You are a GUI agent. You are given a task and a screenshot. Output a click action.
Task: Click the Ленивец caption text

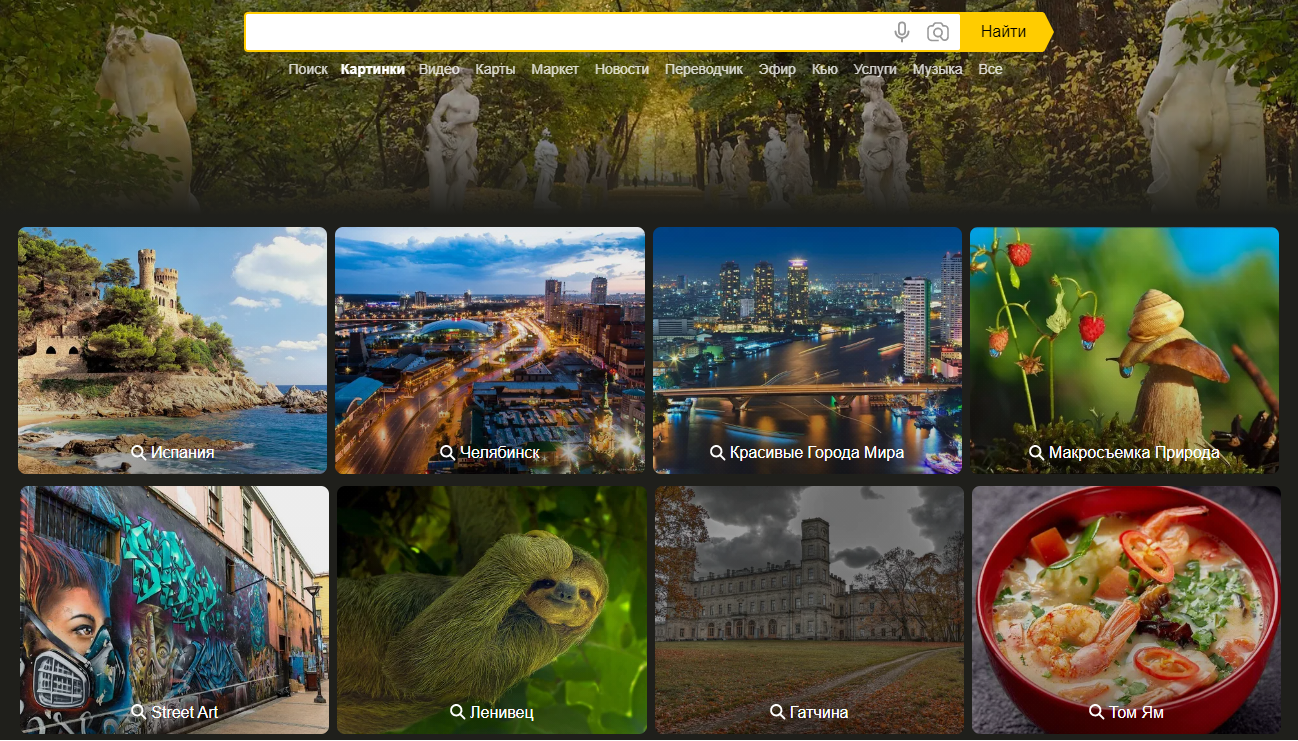tap(502, 712)
